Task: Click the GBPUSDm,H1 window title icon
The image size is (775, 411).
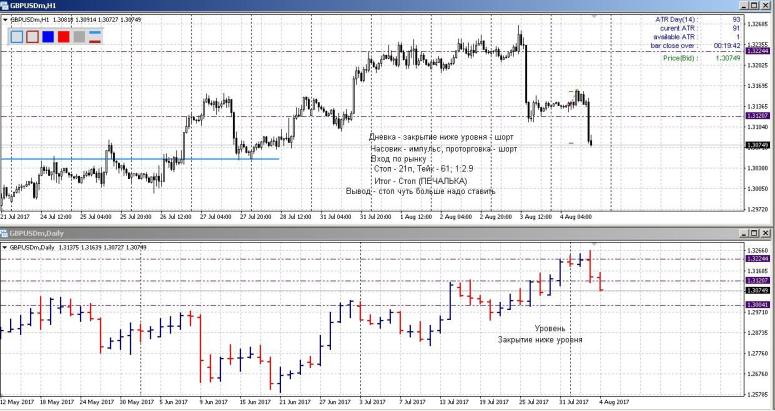Action: click(x=6, y=6)
